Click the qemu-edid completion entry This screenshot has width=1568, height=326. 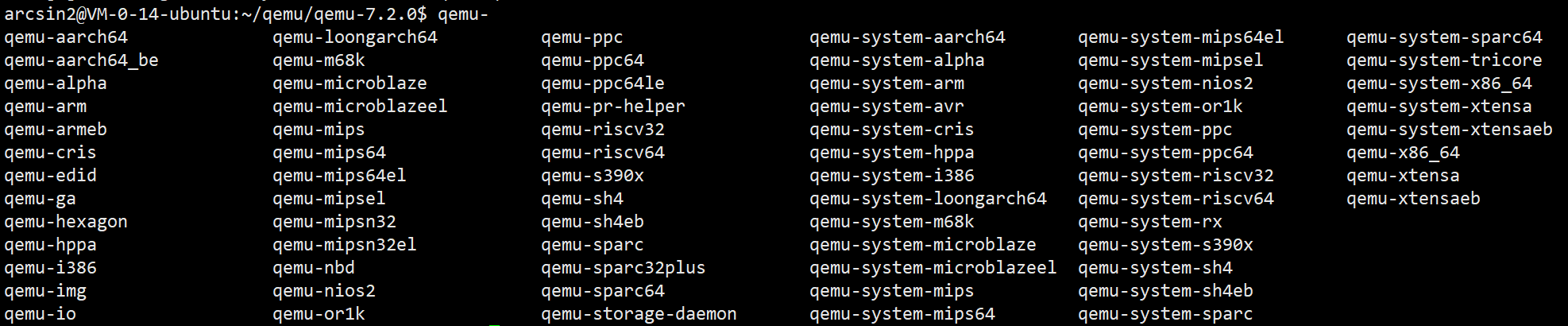click(50, 176)
